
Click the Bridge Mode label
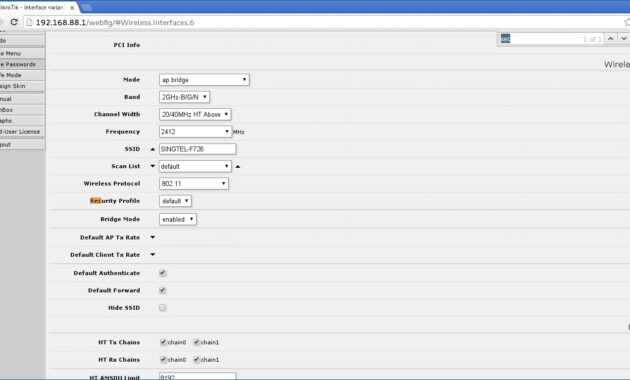pos(120,219)
